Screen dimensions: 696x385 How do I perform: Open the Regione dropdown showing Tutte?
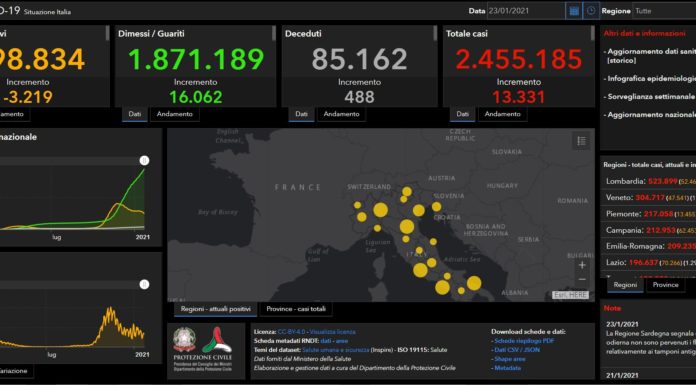click(664, 11)
